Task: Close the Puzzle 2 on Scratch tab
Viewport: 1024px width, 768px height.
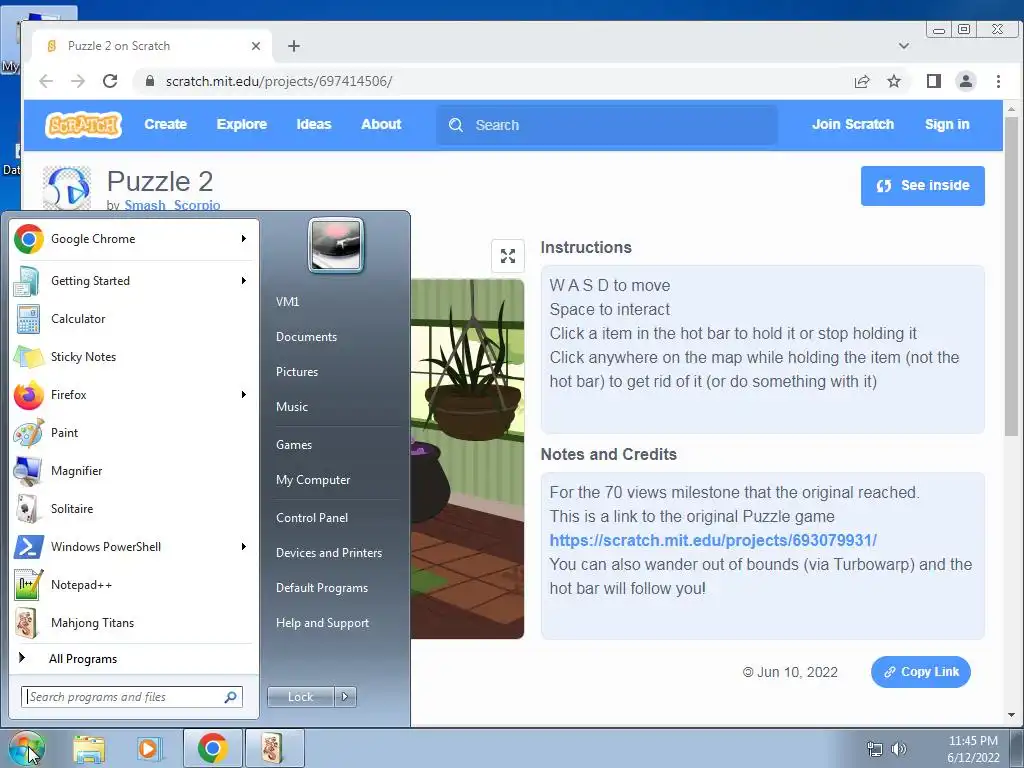Action: (x=256, y=46)
